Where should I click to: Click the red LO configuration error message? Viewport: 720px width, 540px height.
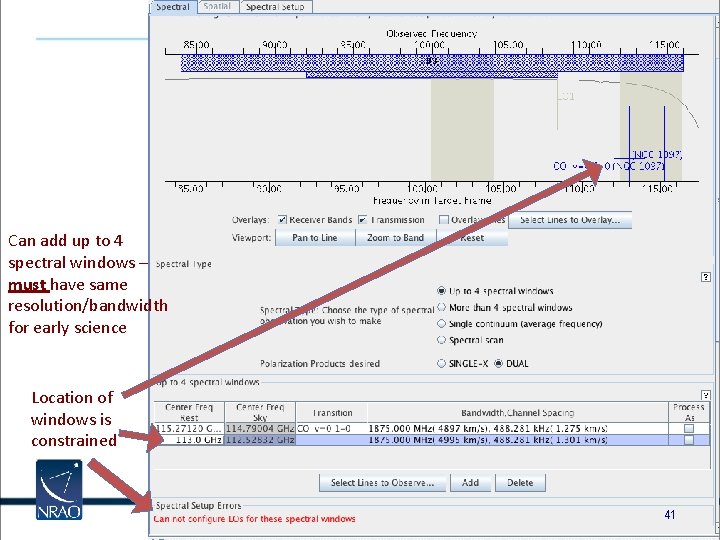[254, 519]
